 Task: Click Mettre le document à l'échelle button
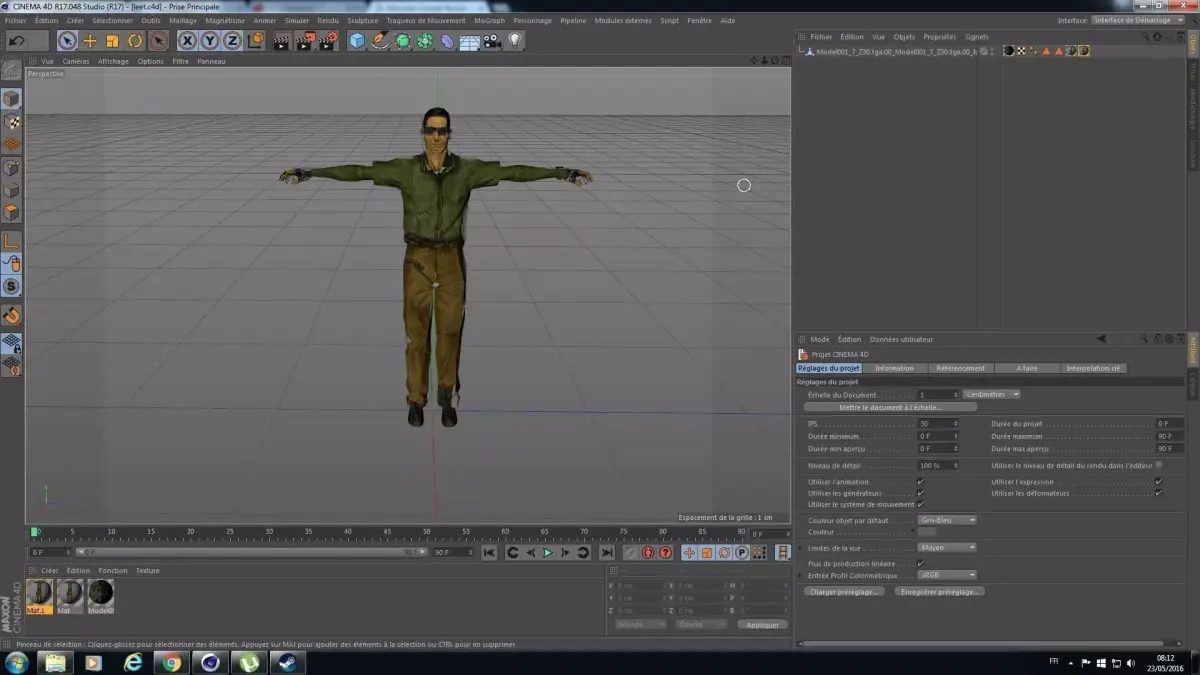890,408
